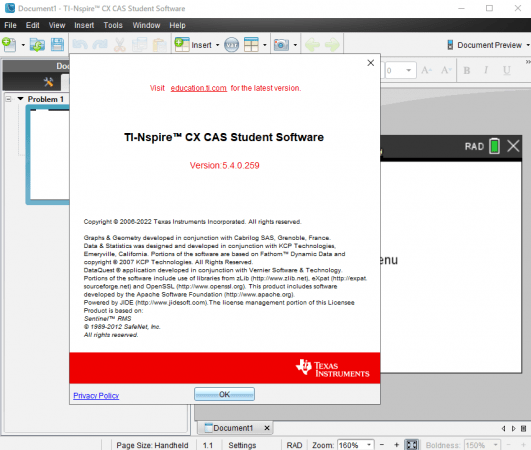Open the Edit menu
This screenshot has width=531, height=450.
[33, 25]
